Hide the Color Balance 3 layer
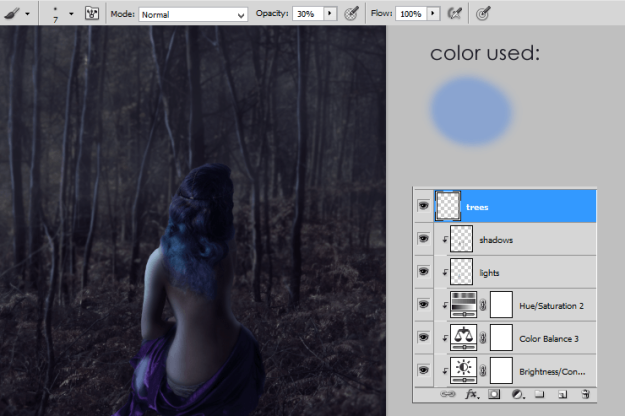 [423, 338]
